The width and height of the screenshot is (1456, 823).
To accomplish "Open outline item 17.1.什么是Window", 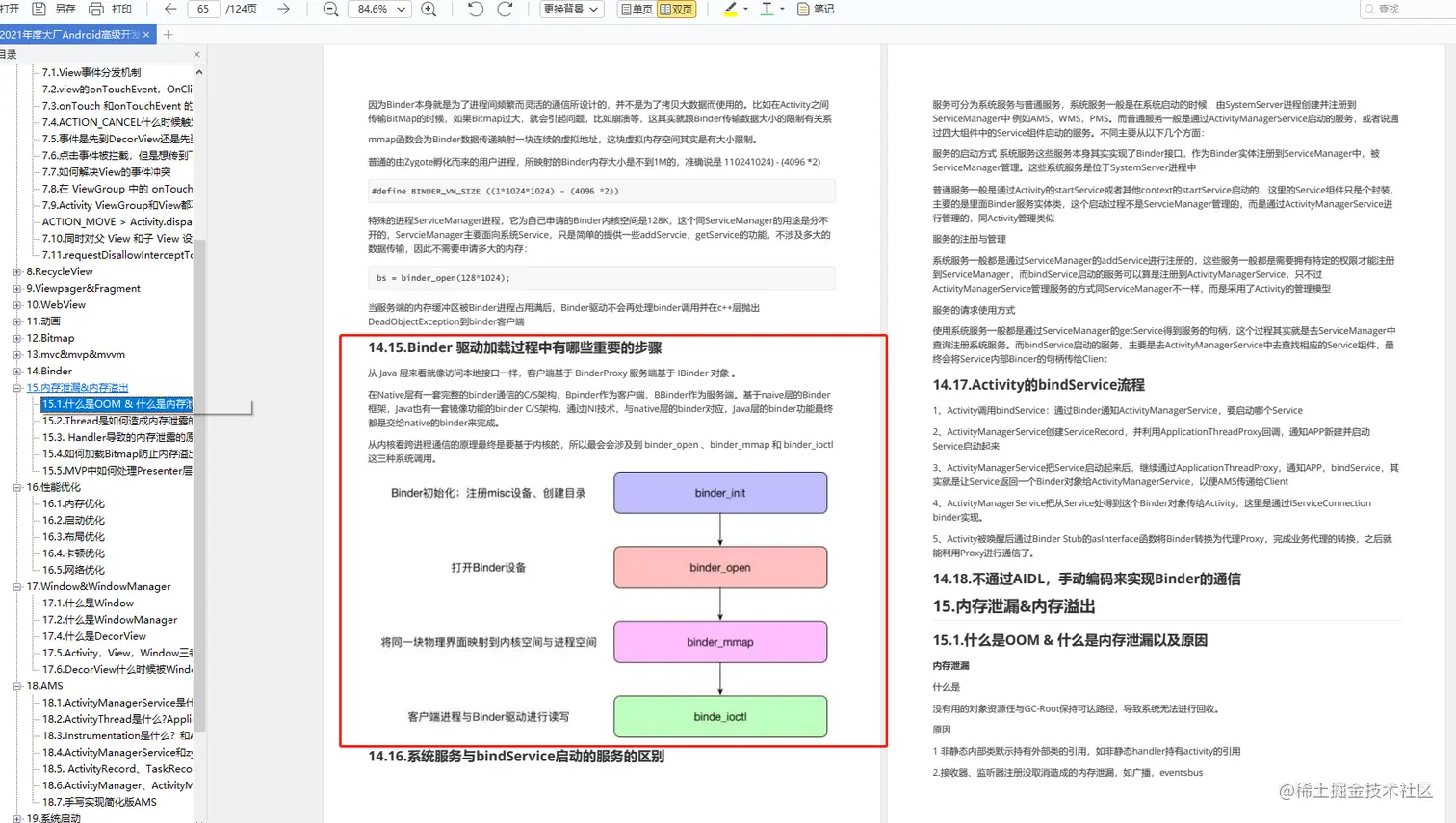I will click(x=88, y=604).
